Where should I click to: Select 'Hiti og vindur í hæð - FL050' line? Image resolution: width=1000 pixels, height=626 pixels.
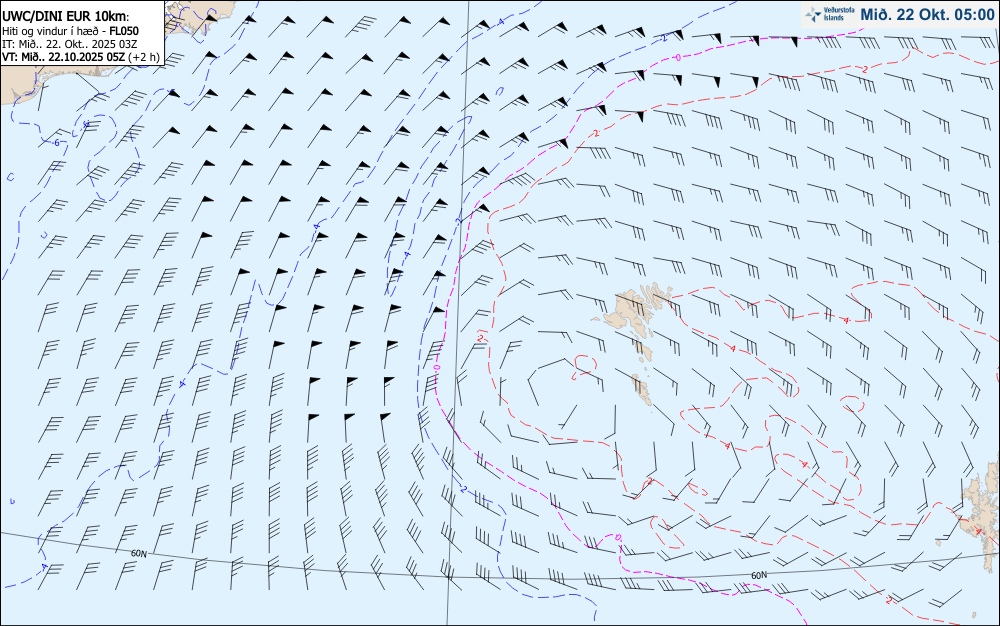pos(70,31)
